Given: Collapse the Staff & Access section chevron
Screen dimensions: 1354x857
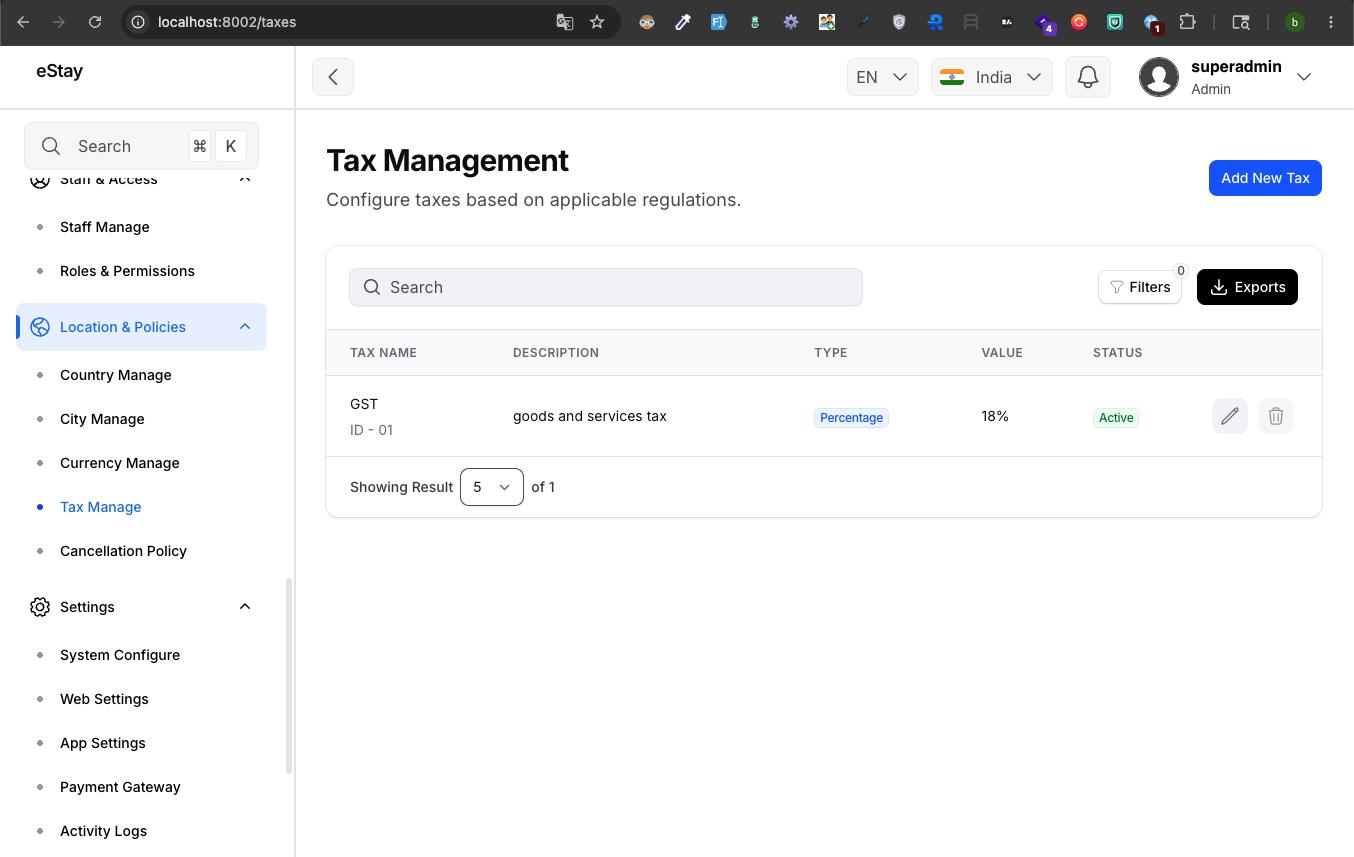Looking at the screenshot, I should 245,180.
